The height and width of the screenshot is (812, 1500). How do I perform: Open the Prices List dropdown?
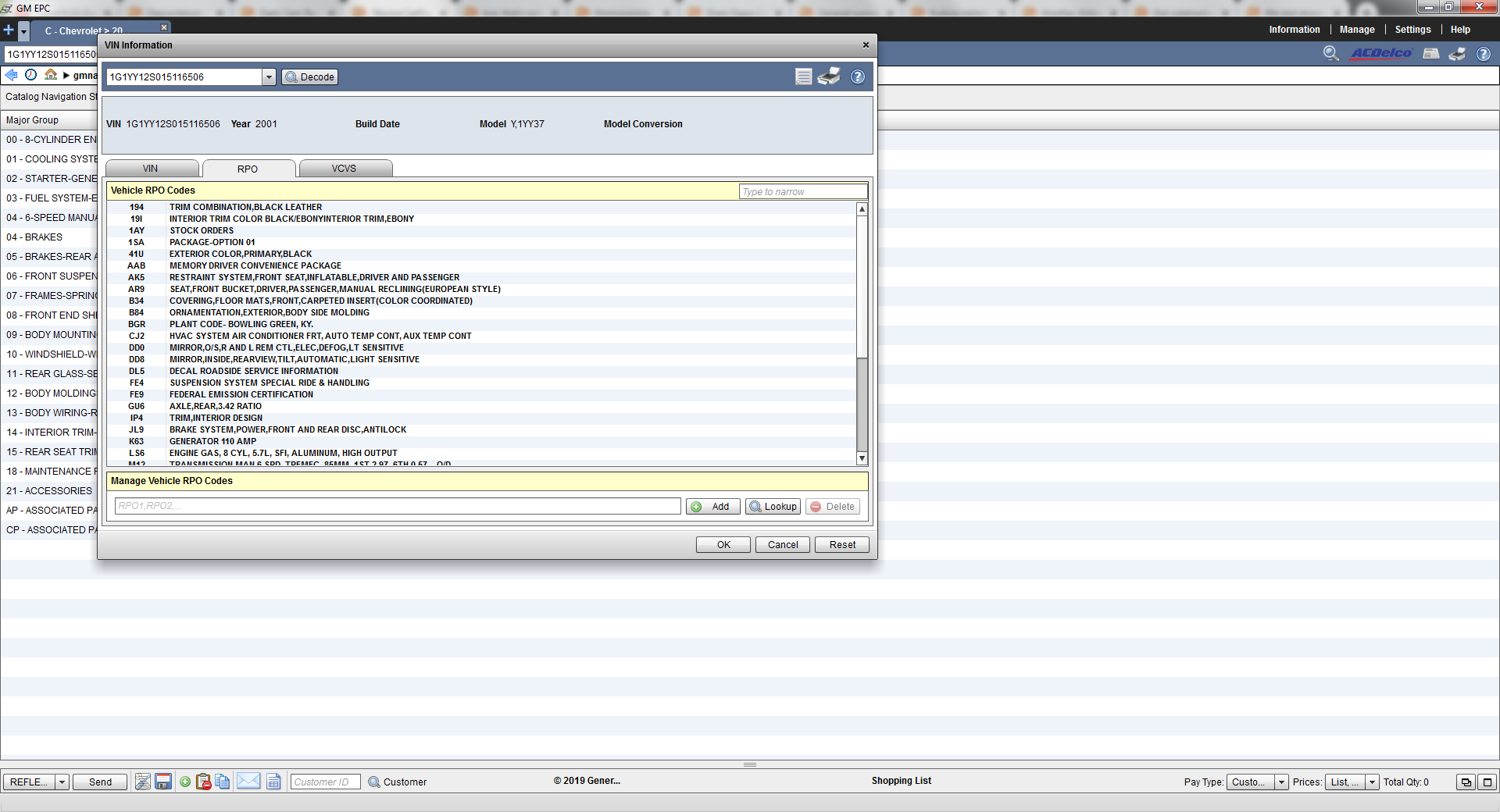1372,782
